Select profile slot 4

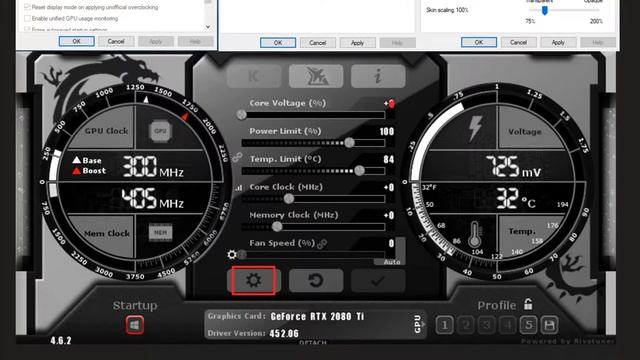pos(508,325)
